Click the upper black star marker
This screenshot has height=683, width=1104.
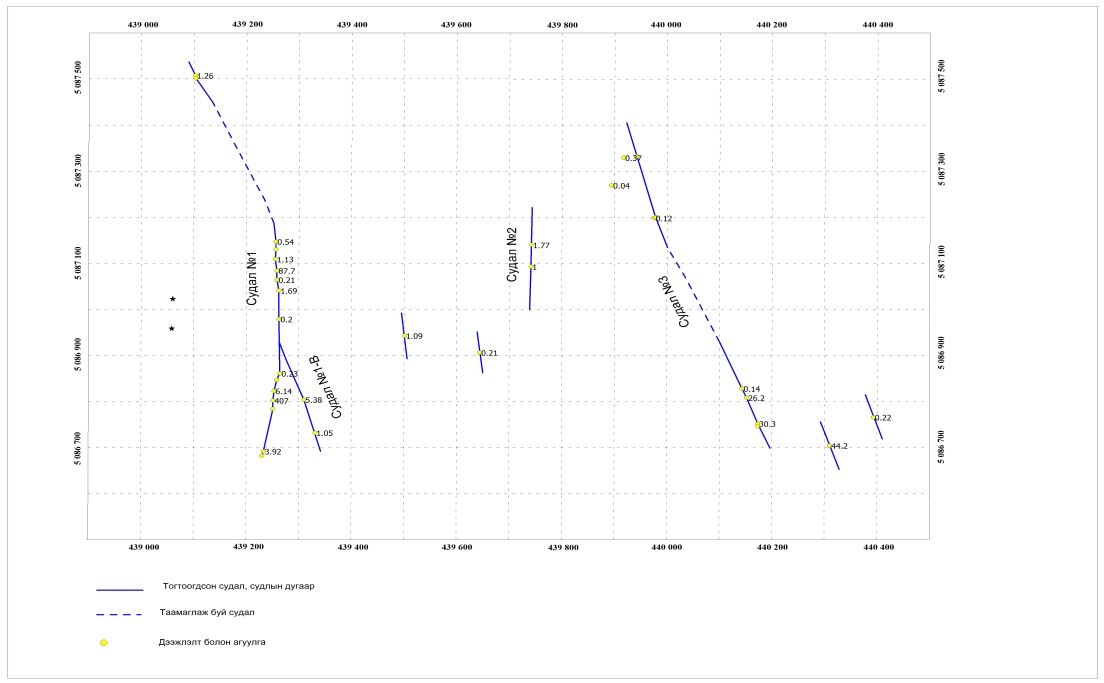pos(172,299)
